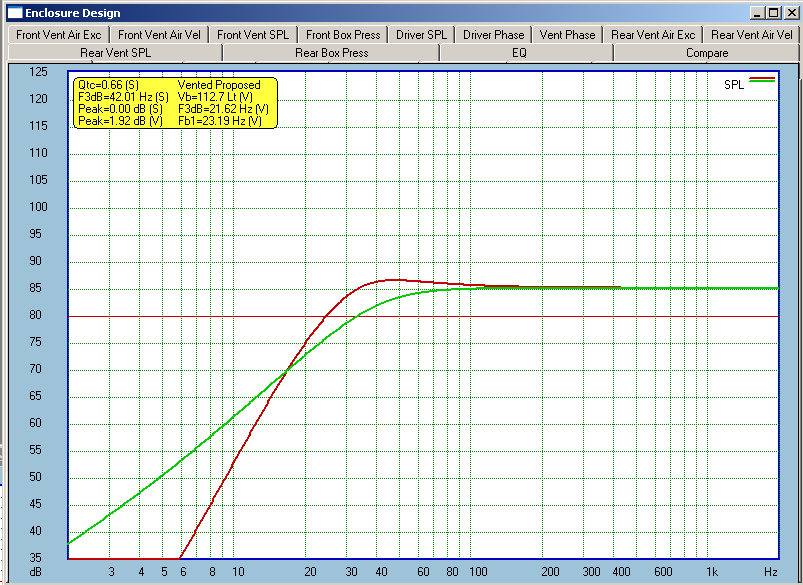803x585 pixels.
Task: Open the Driver Phase tab
Action: (493, 35)
